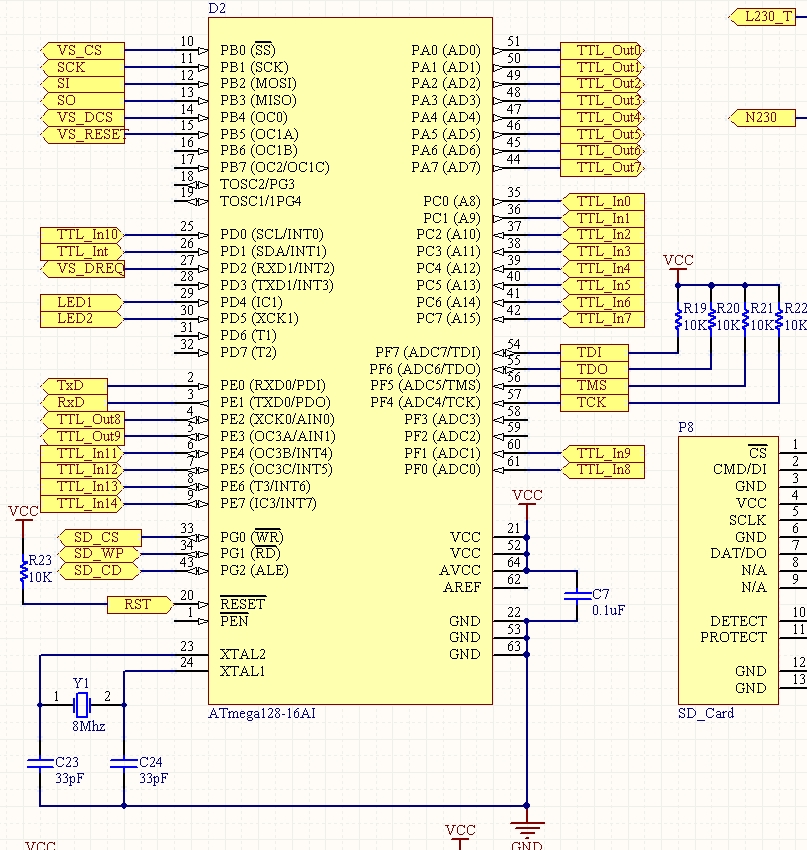The image size is (807, 850).
Task: Select the TTL_Out0 port
Action: tap(602, 50)
